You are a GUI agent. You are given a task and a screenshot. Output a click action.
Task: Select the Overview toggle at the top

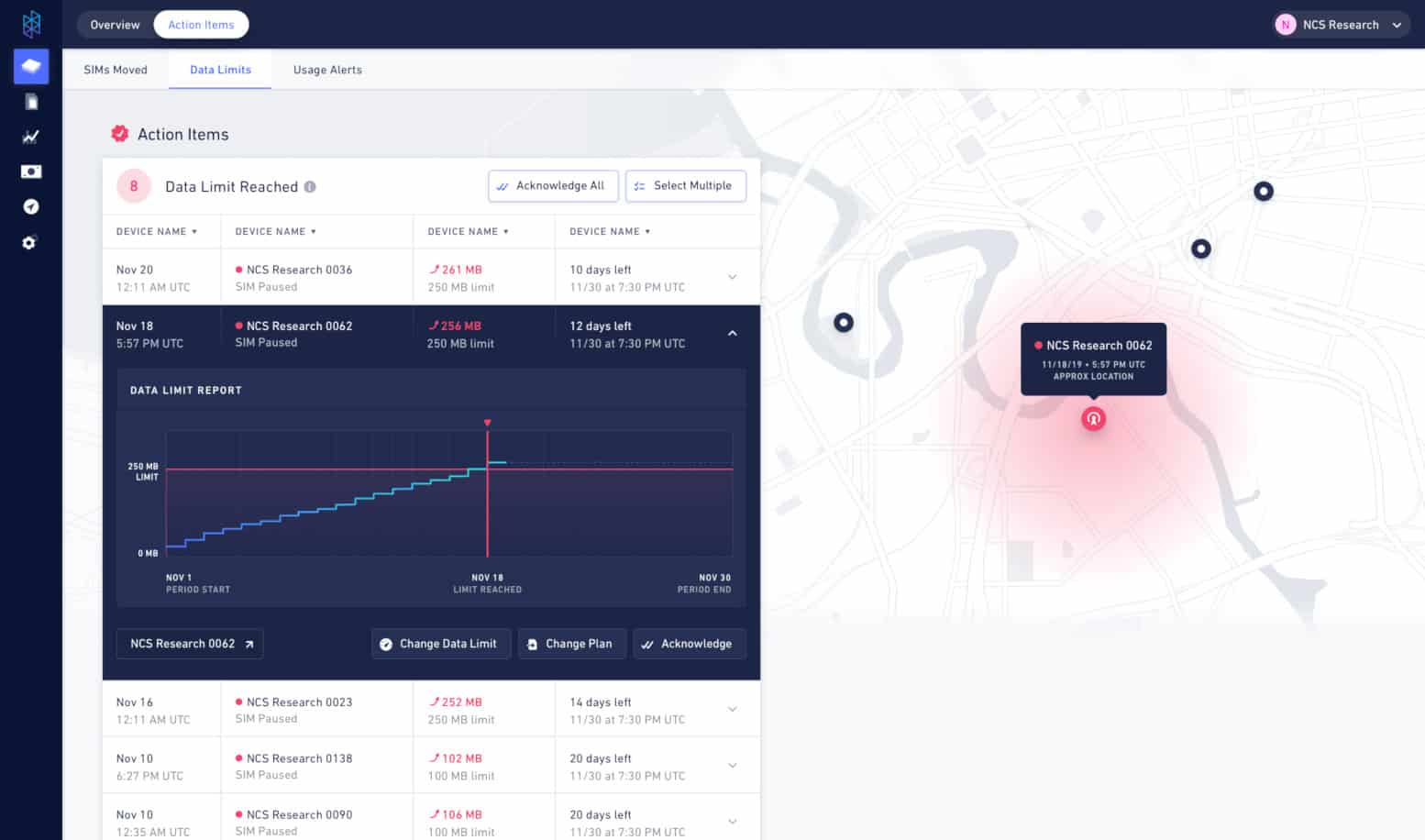click(x=116, y=25)
